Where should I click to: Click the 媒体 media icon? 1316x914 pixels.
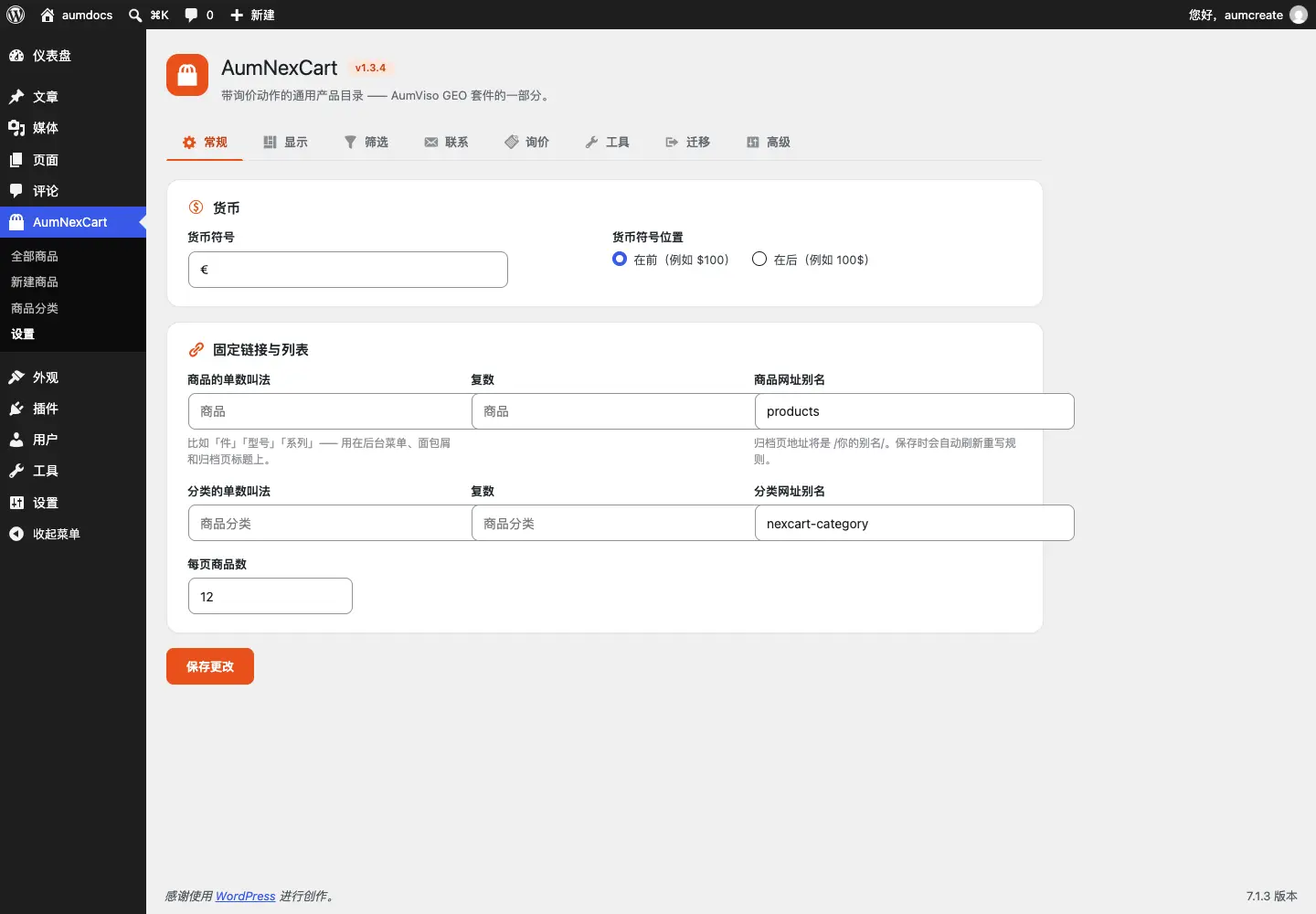(16, 128)
